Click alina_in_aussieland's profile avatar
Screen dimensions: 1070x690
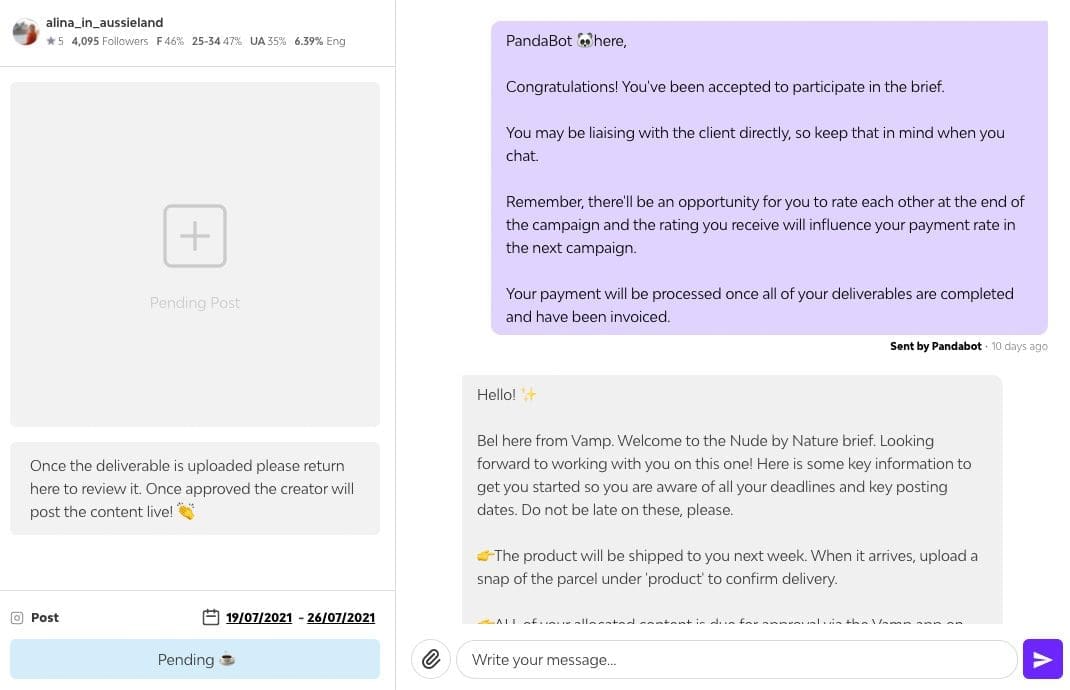point(25,31)
